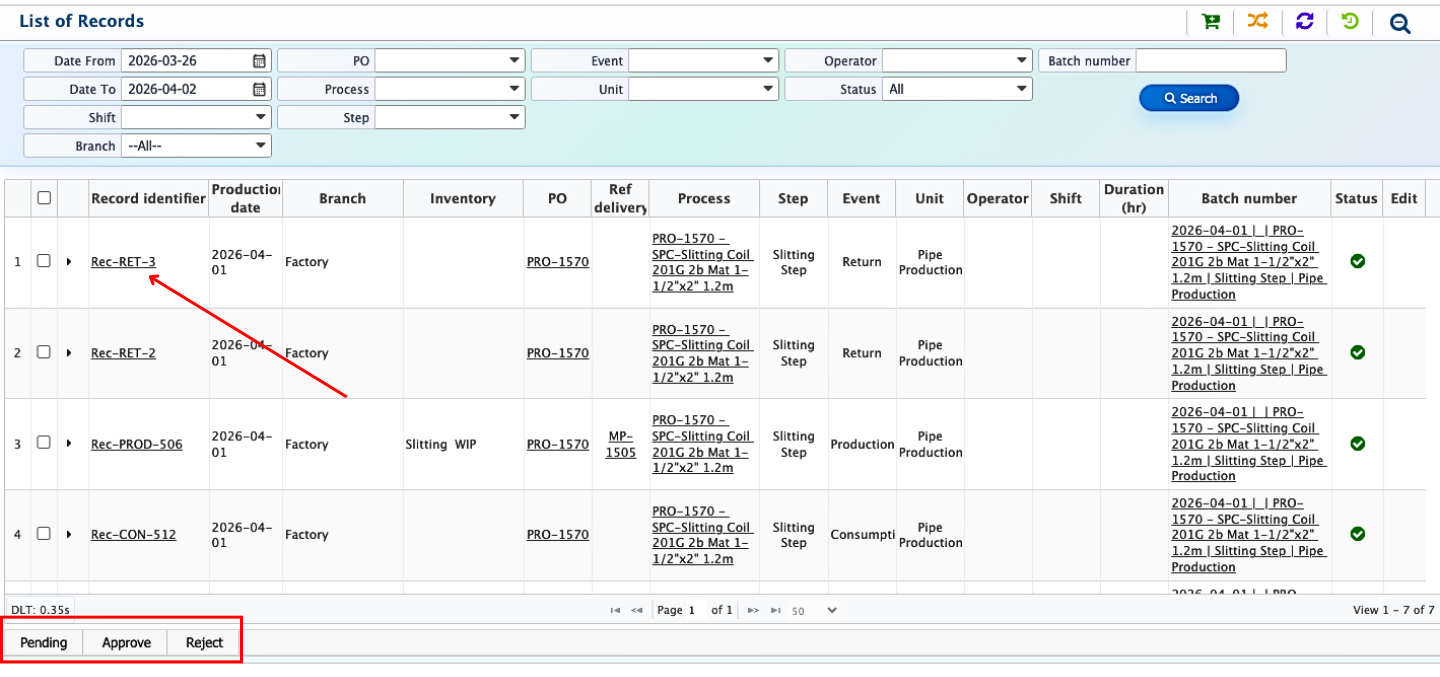Click the Approve tab button
This screenshot has width=1440, height=677.
[126, 643]
